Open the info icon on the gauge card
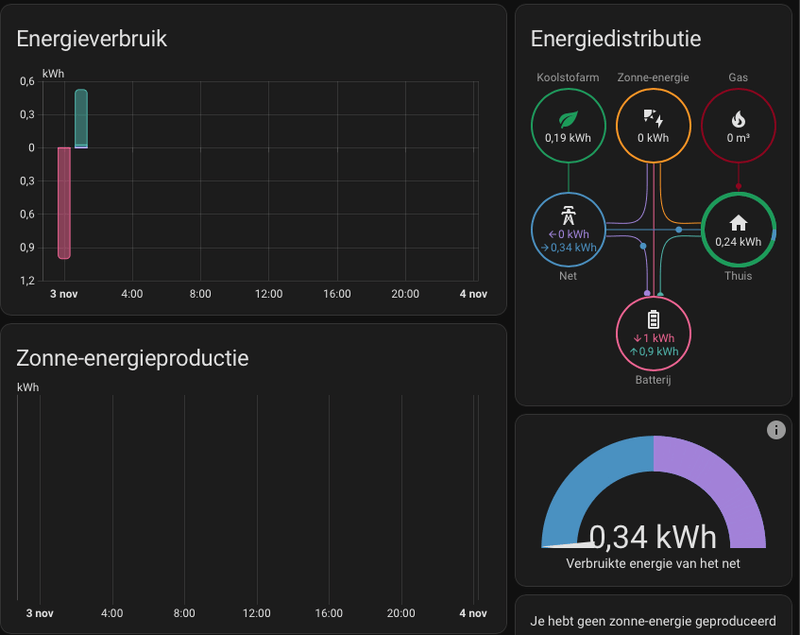800x635 pixels. pyautogui.click(x=776, y=430)
